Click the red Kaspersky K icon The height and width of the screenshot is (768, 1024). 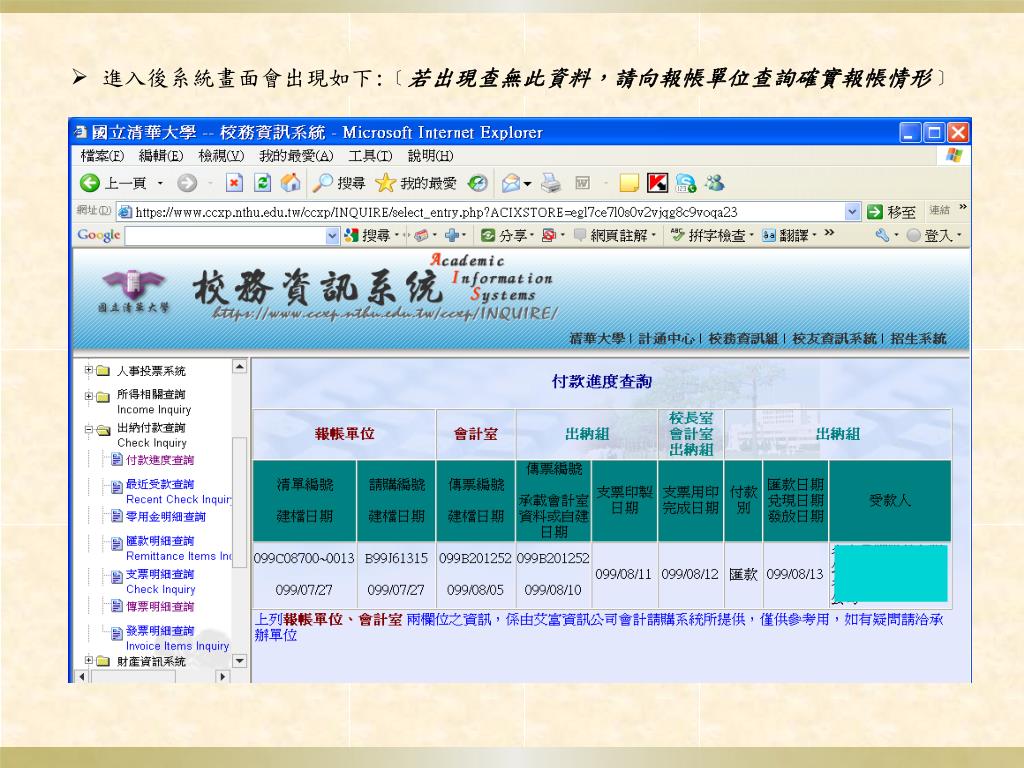(657, 183)
